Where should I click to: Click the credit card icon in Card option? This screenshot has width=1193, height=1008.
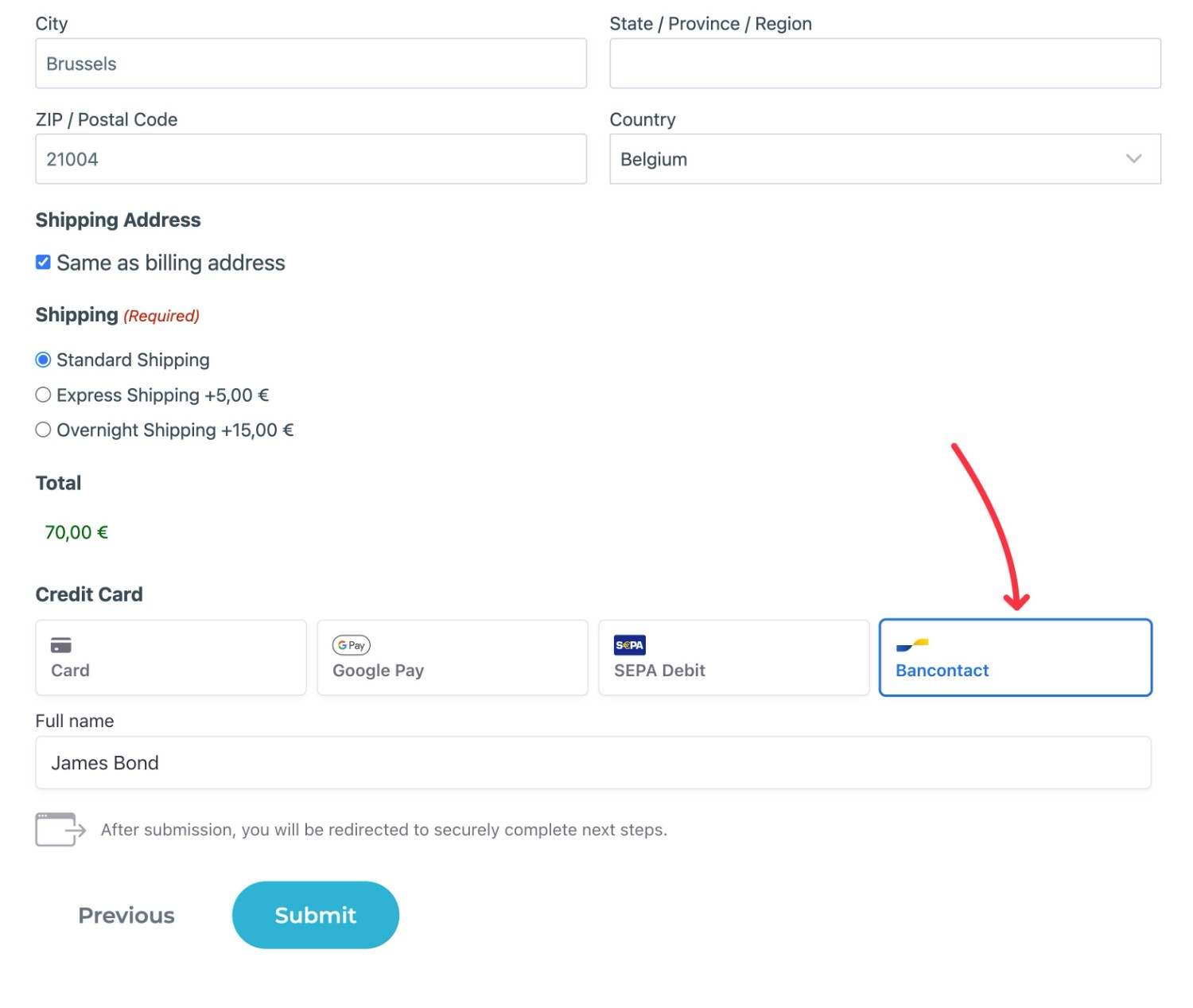click(61, 645)
